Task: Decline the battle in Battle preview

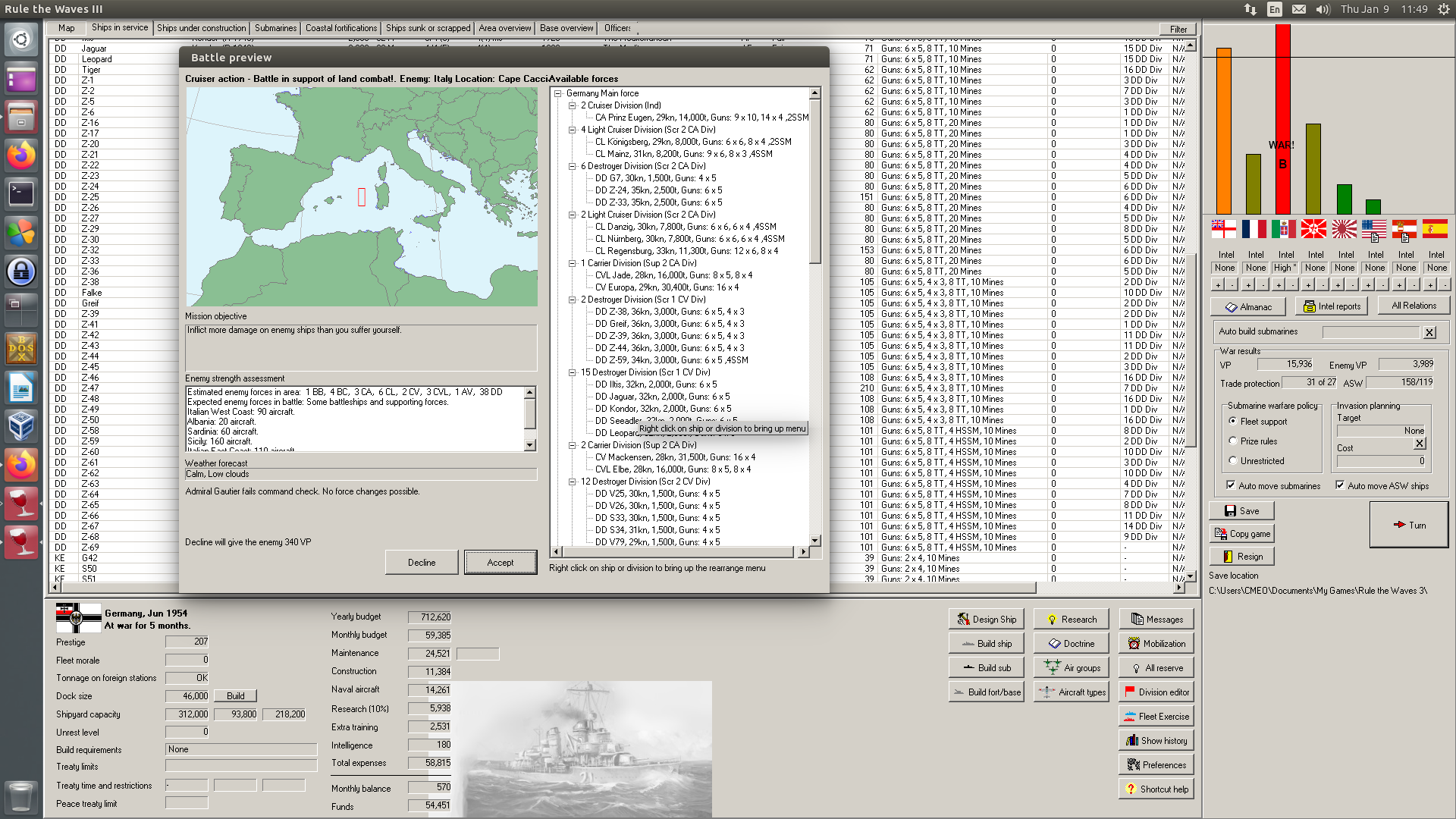Action: pos(422,562)
